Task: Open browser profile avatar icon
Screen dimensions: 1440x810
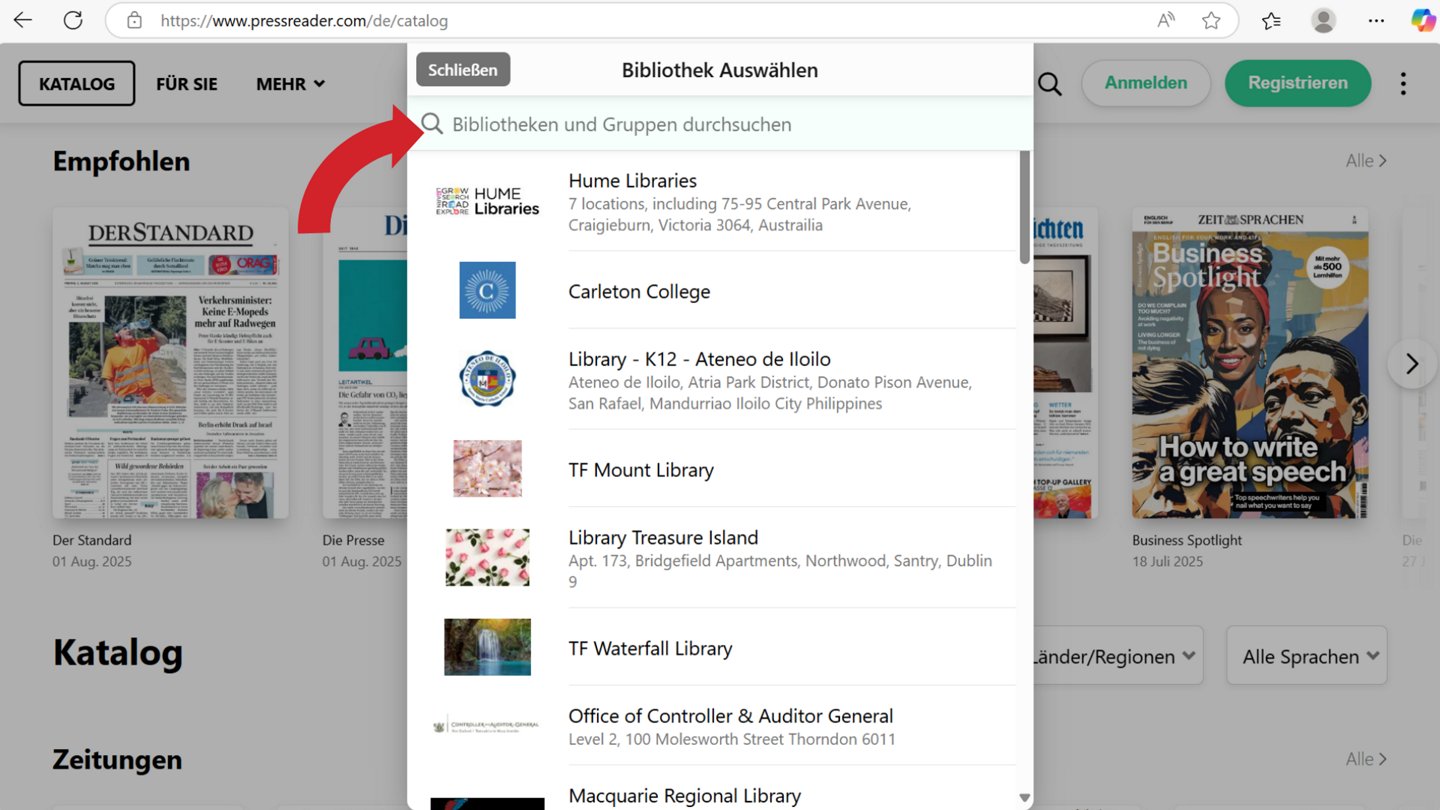Action: 1323,20
